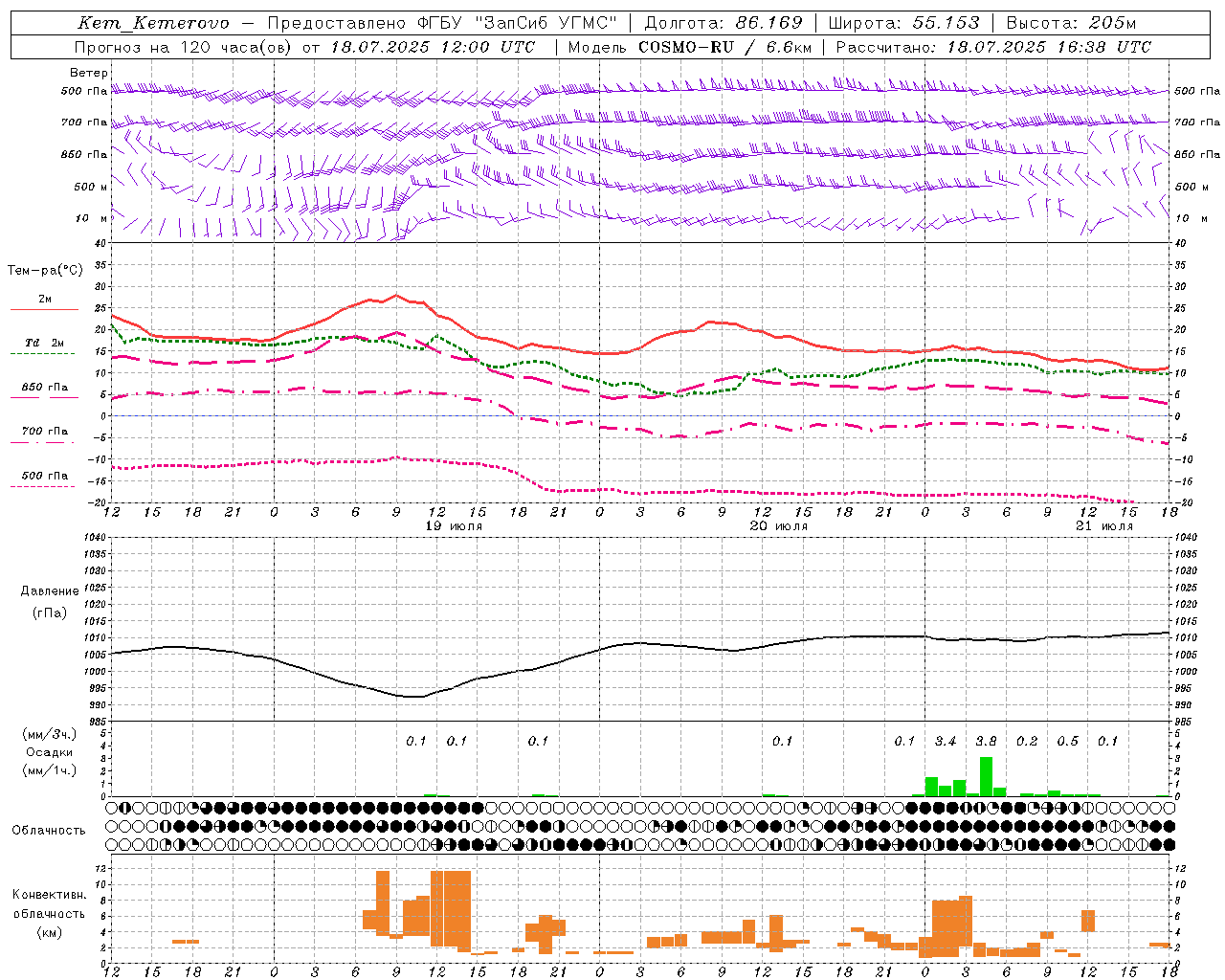Screen dimensions: 1225x980
Task: Click the Давление panel title
Action: (50, 591)
